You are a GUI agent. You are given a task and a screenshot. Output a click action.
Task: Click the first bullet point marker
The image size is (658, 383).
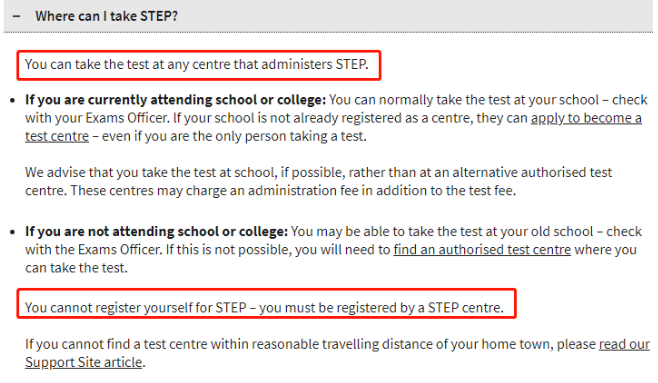13,101
